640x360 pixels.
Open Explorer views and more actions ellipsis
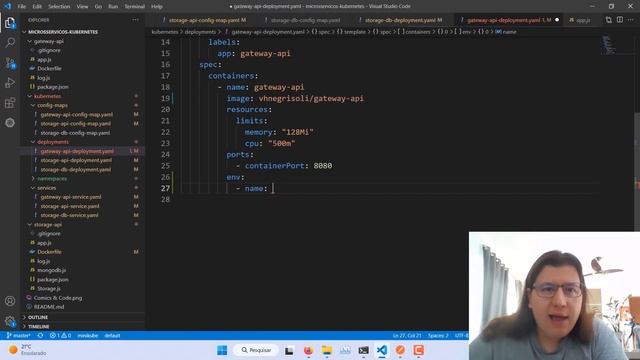[x=135, y=20]
